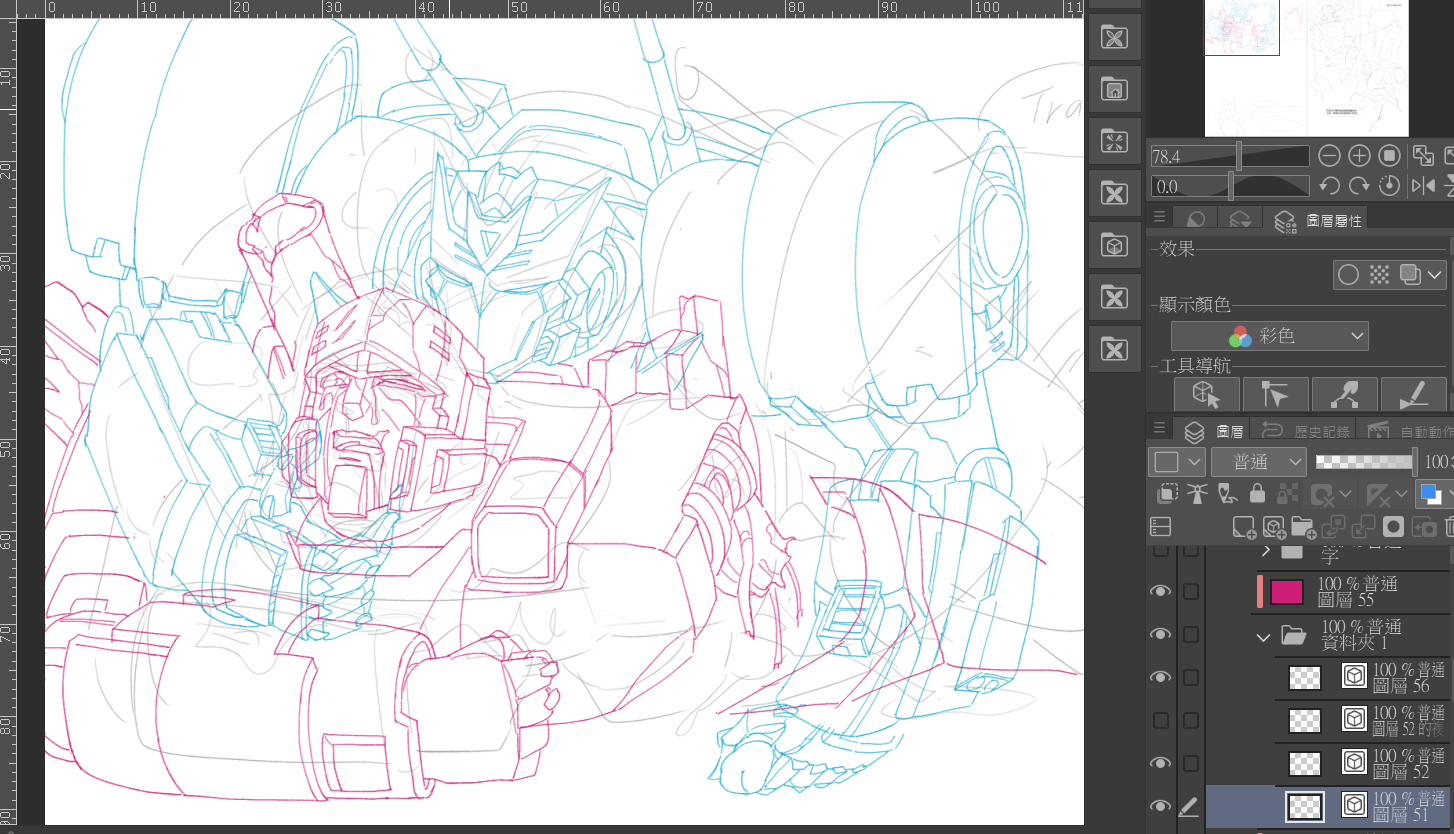The width and height of the screenshot is (1454, 834).
Task: Select the tone effect dotted icon
Action: tap(1378, 274)
